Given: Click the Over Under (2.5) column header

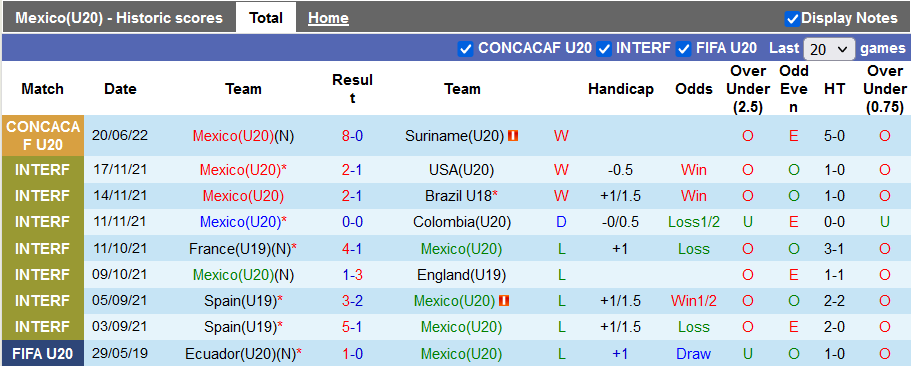Looking at the screenshot, I should 747,89.
